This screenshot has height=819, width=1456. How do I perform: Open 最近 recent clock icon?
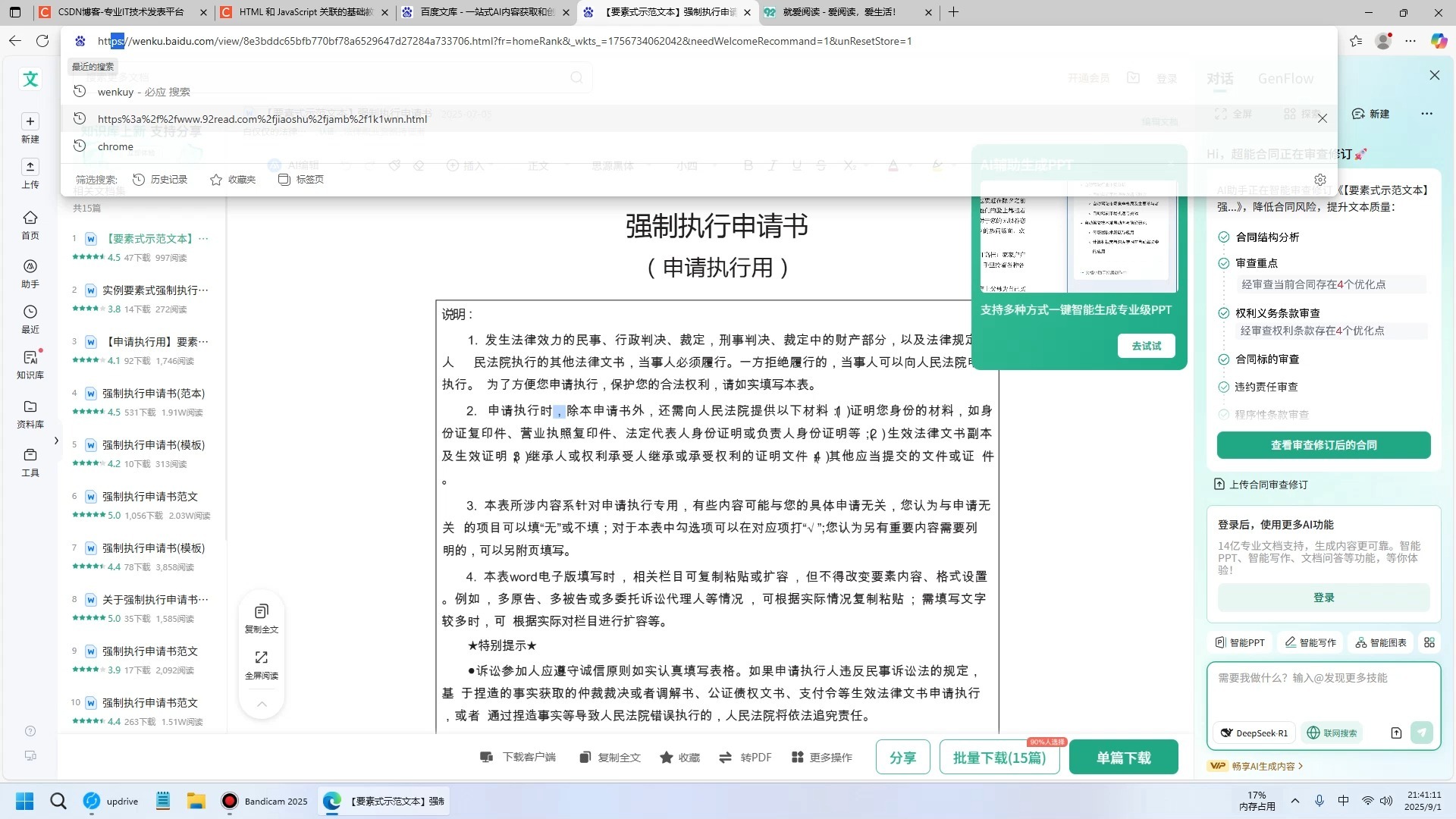(x=30, y=312)
